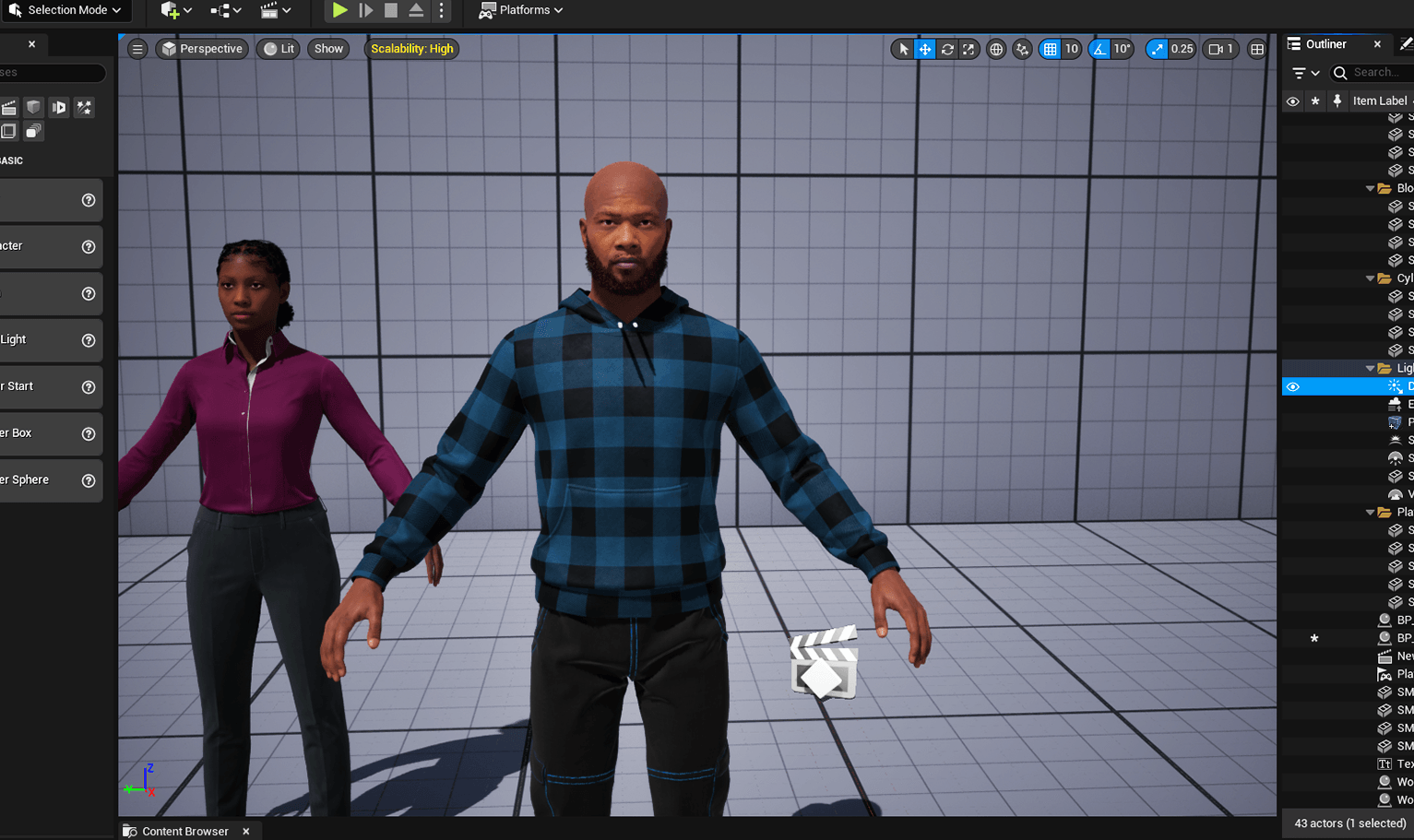This screenshot has width=1414, height=840.
Task: Open the viewport options hamburger menu
Action: (x=137, y=49)
